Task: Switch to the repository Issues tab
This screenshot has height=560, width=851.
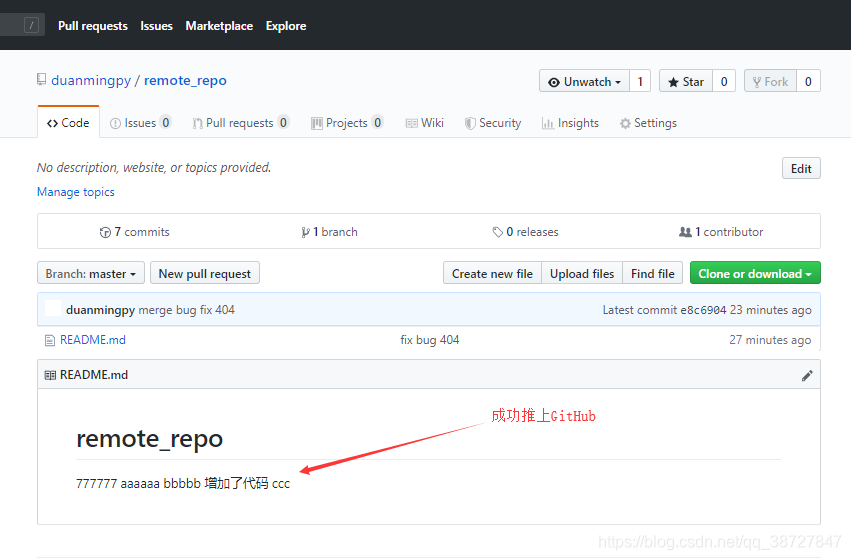Action: click(x=141, y=123)
